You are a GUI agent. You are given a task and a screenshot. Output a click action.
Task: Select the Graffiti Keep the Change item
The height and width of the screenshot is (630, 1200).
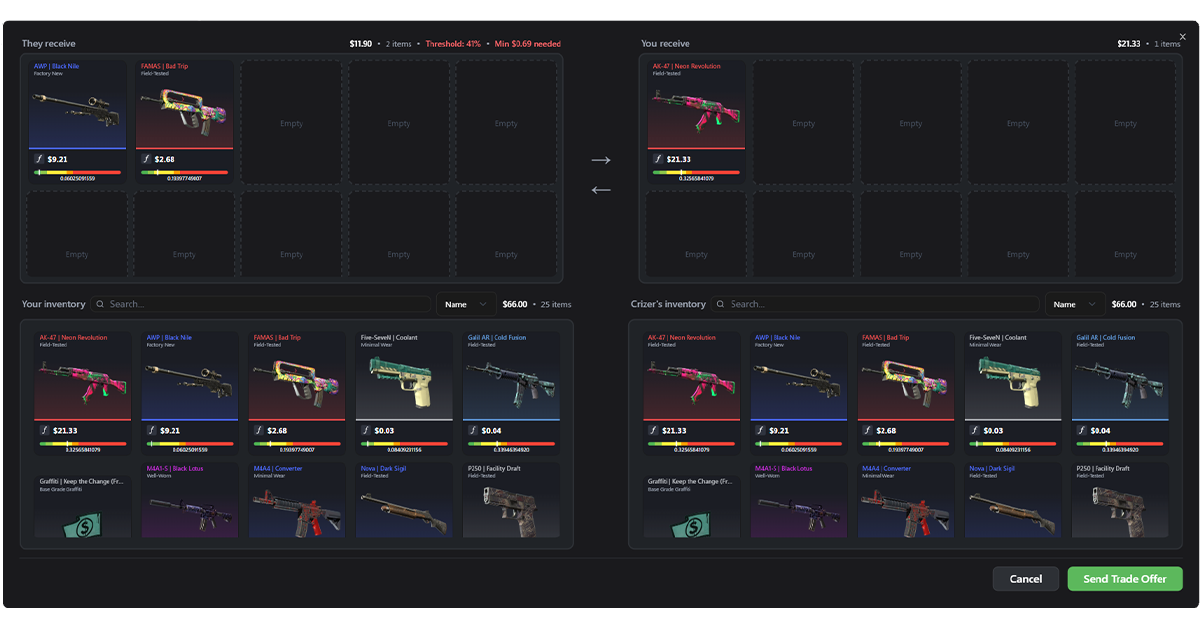pyautogui.click(x=82, y=500)
